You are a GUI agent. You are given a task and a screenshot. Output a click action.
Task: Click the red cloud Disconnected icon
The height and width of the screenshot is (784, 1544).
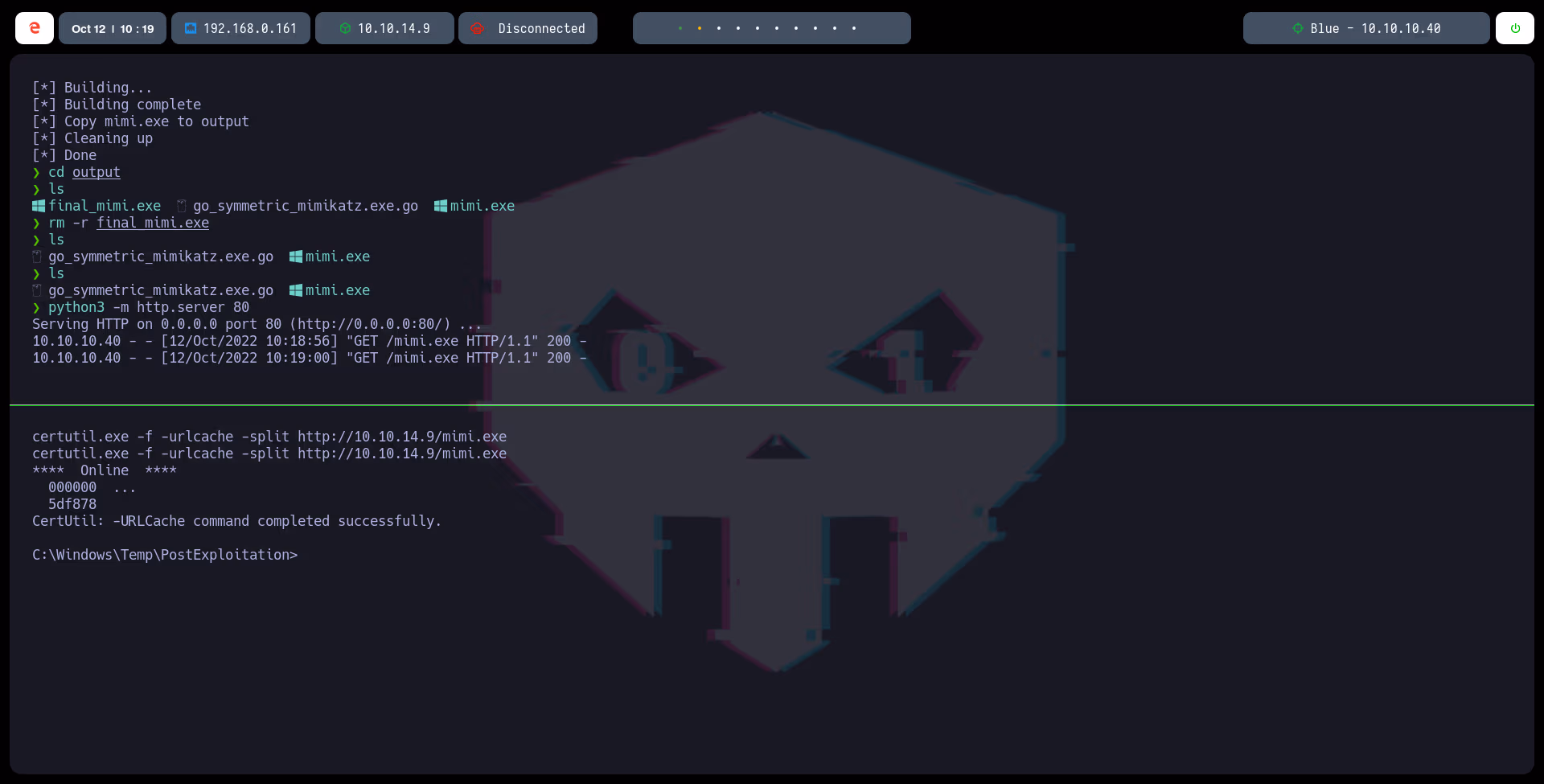click(x=478, y=28)
